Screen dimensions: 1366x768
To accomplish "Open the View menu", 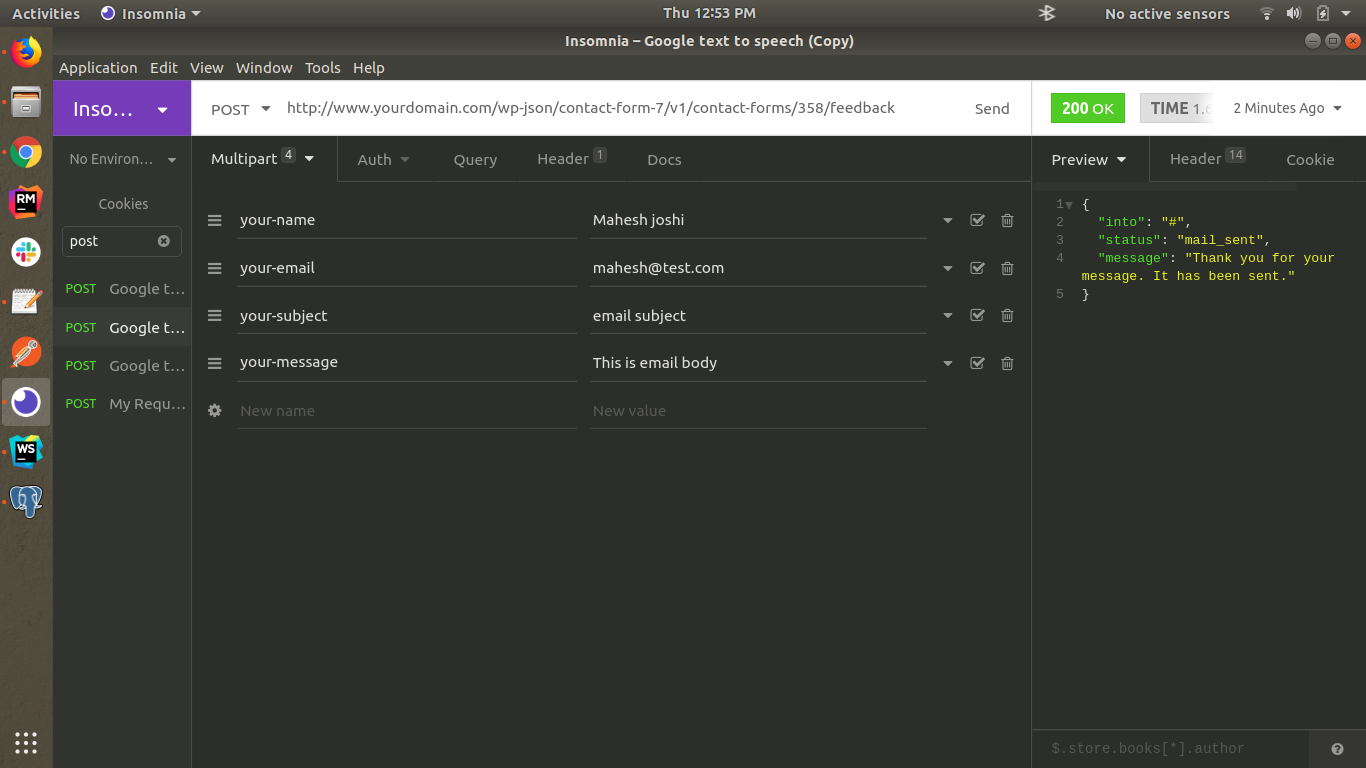I will click(207, 68).
